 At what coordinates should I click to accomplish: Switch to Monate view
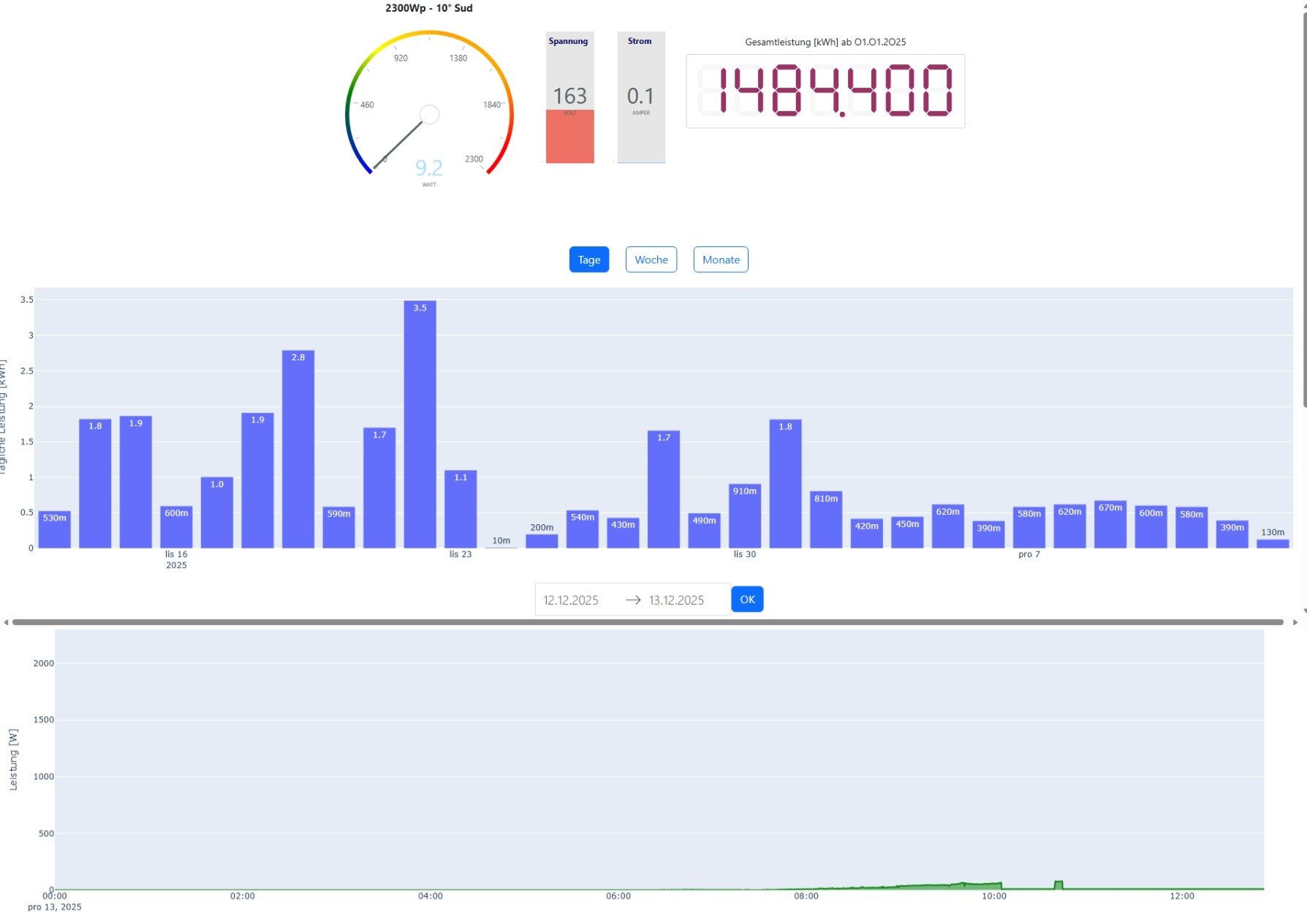pos(721,260)
